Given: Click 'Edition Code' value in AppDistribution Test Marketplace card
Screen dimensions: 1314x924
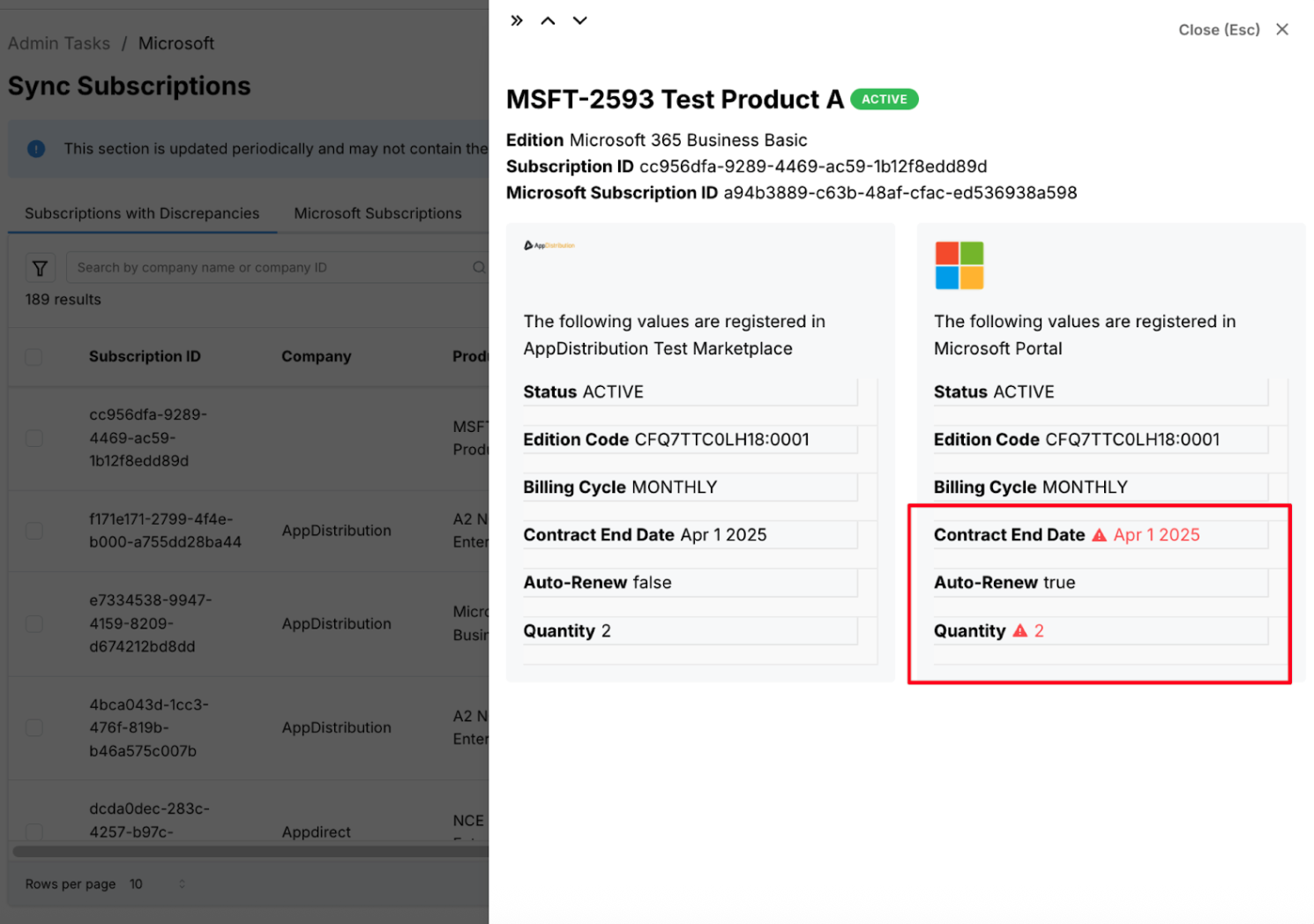Looking at the screenshot, I should click(721, 439).
